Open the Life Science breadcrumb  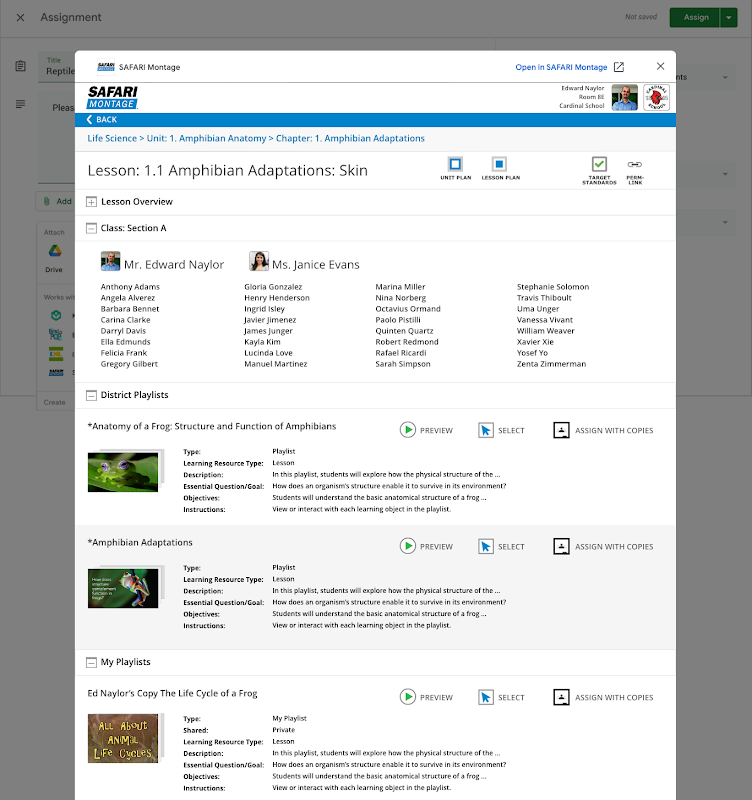tap(112, 138)
